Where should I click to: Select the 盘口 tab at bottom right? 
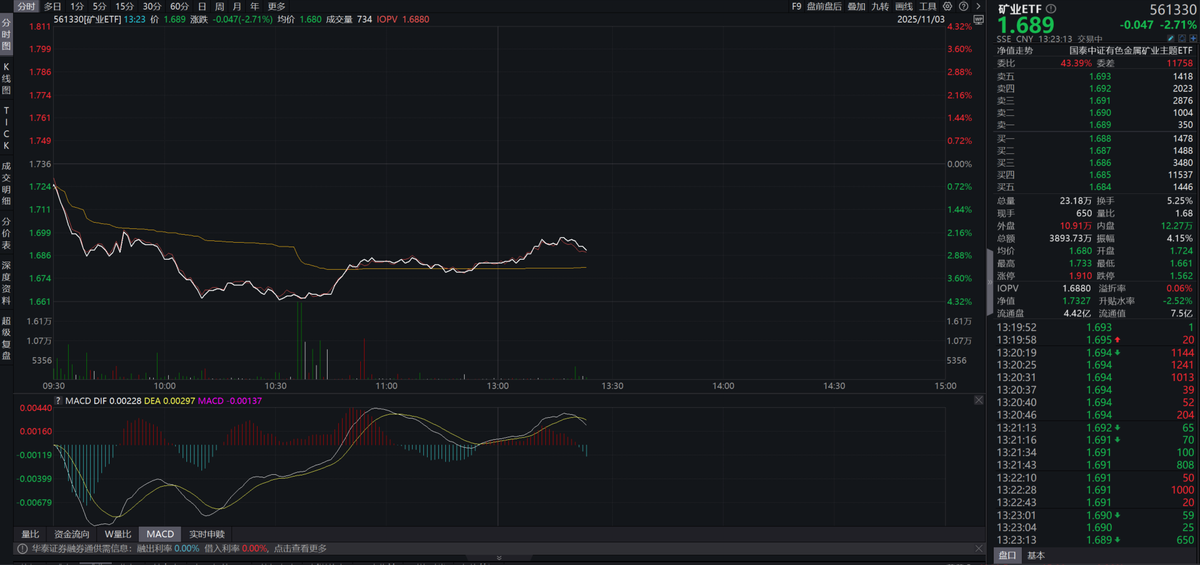[1007, 555]
